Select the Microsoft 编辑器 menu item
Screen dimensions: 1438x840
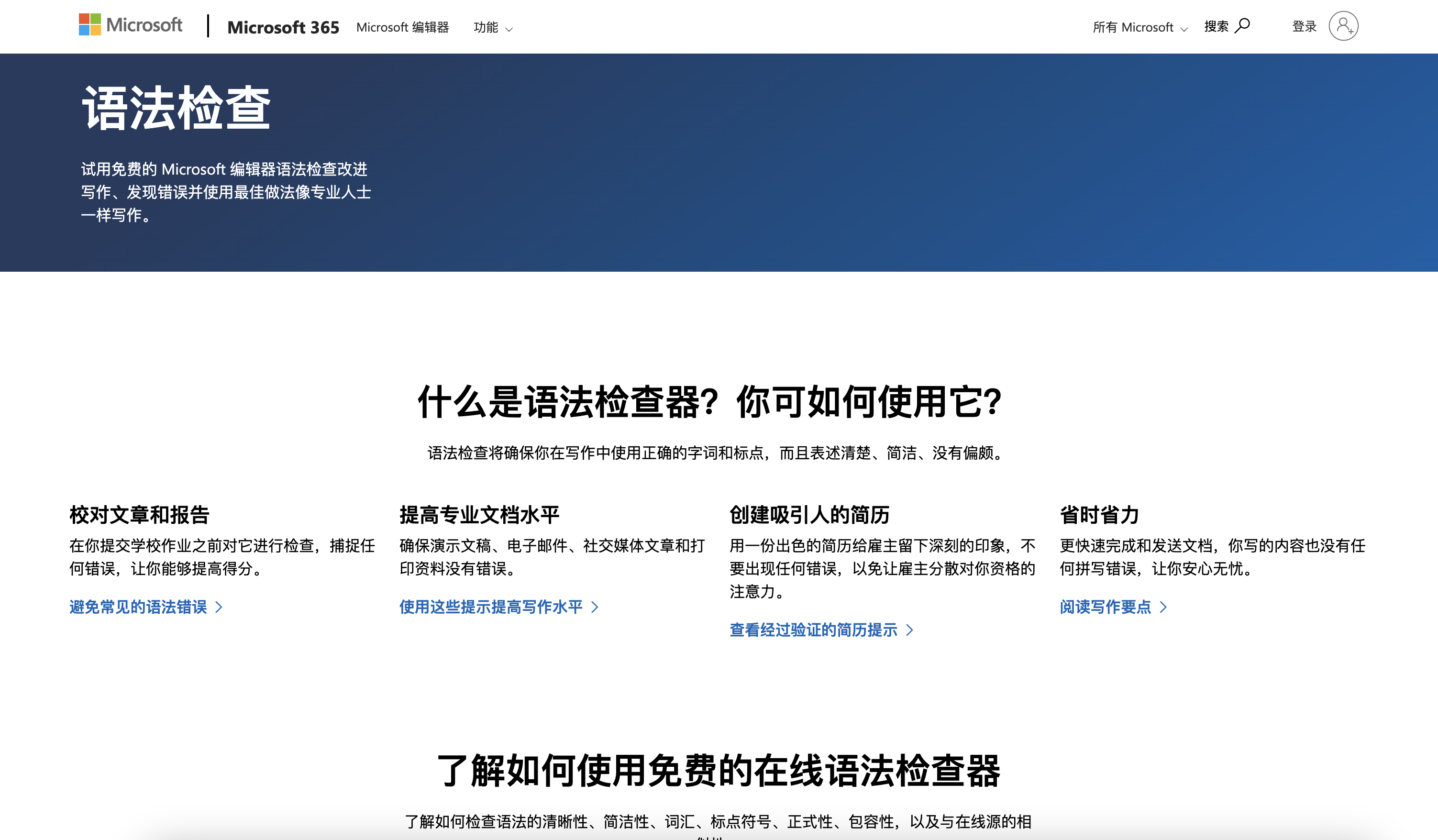pos(403,27)
